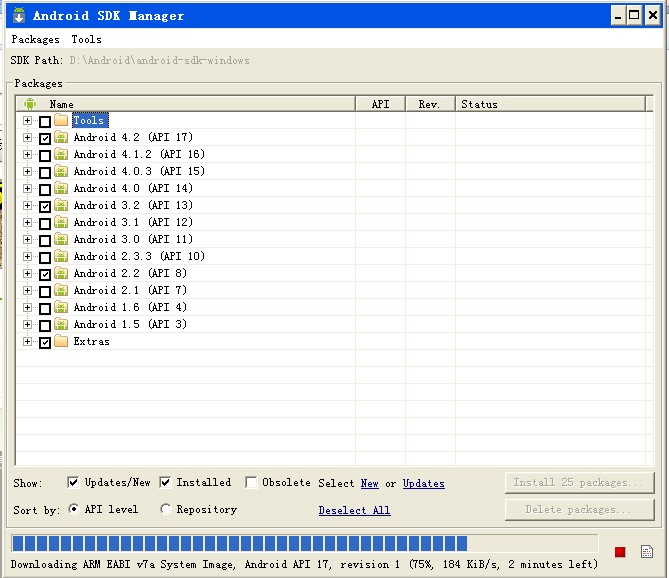Click the Tools folder icon
The width and height of the screenshot is (669, 578).
[x=61, y=120]
